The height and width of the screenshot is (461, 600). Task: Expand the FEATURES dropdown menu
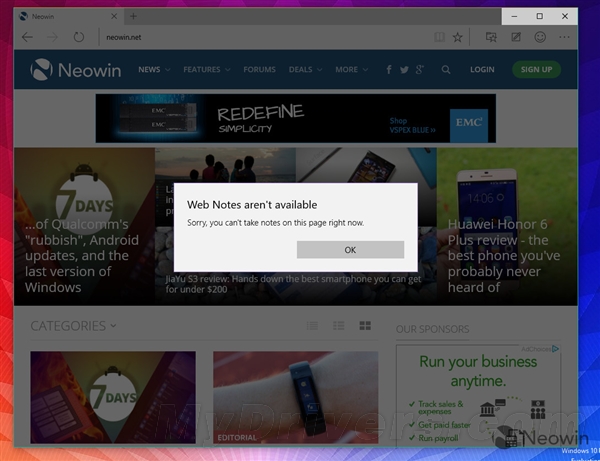[207, 70]
